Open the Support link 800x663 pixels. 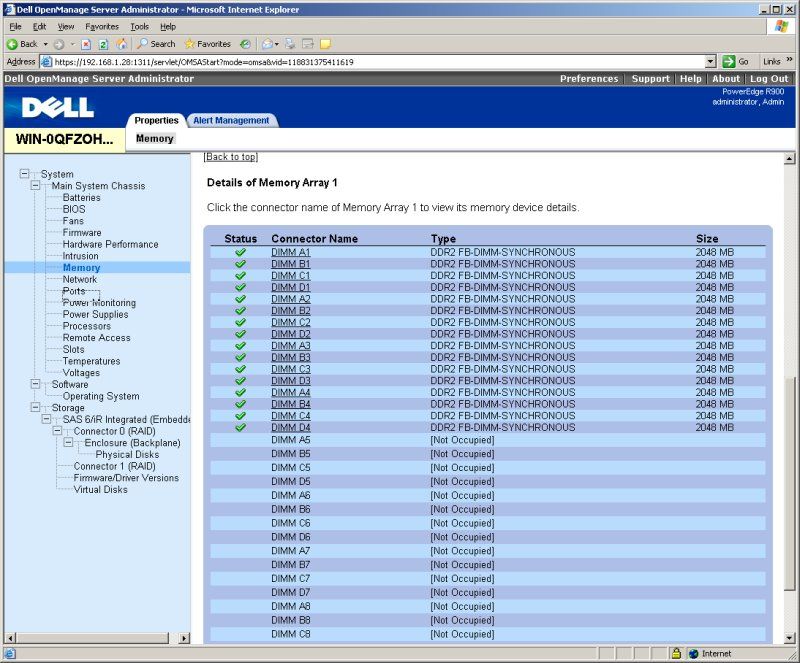pyautogui.click(x=651, y=79)
